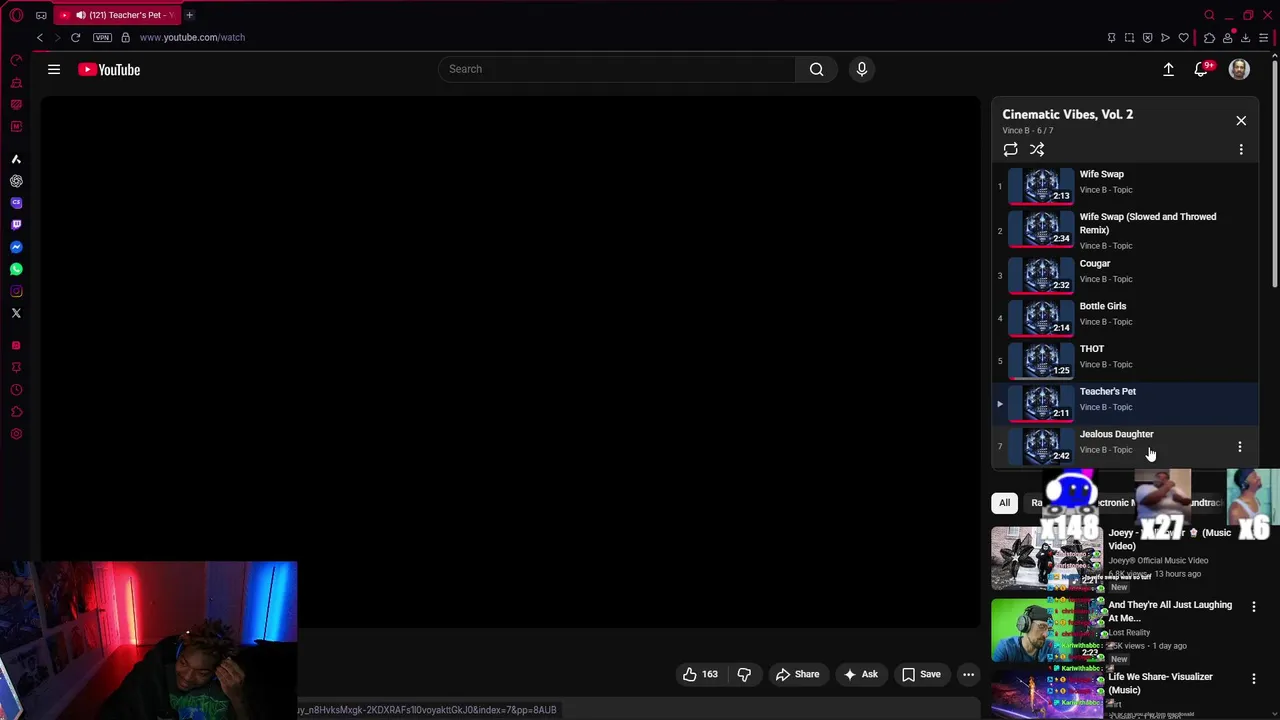This screenshot has width=1280, height=720.
Task: Click the Share button
Action: click(x=797, y=674)
